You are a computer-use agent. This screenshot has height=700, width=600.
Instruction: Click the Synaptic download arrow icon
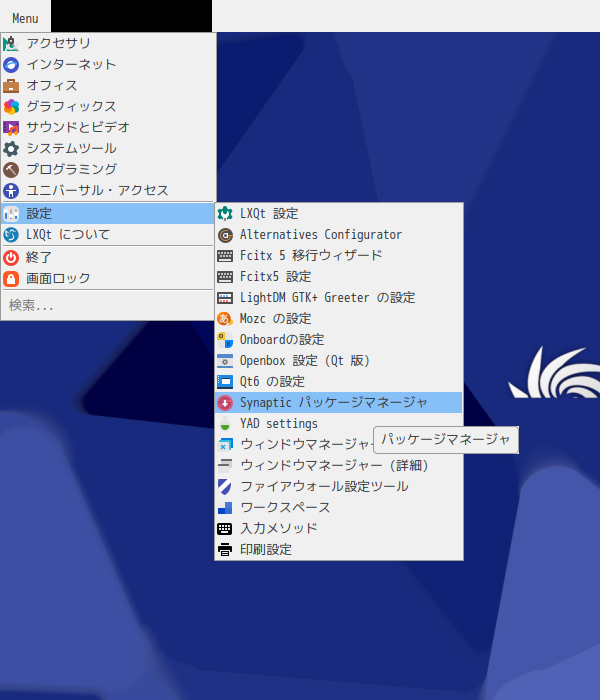coord(225,403)
